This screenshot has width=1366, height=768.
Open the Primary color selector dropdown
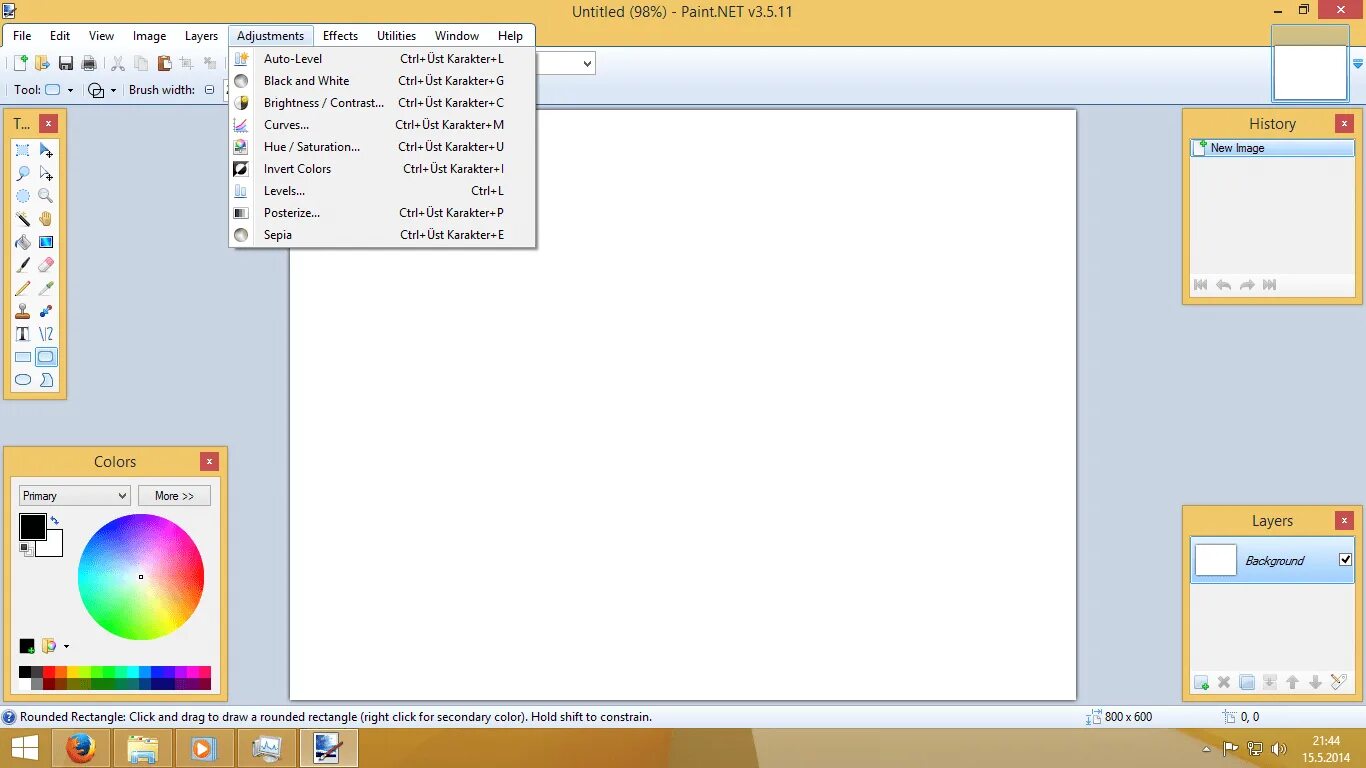(75, 496)
